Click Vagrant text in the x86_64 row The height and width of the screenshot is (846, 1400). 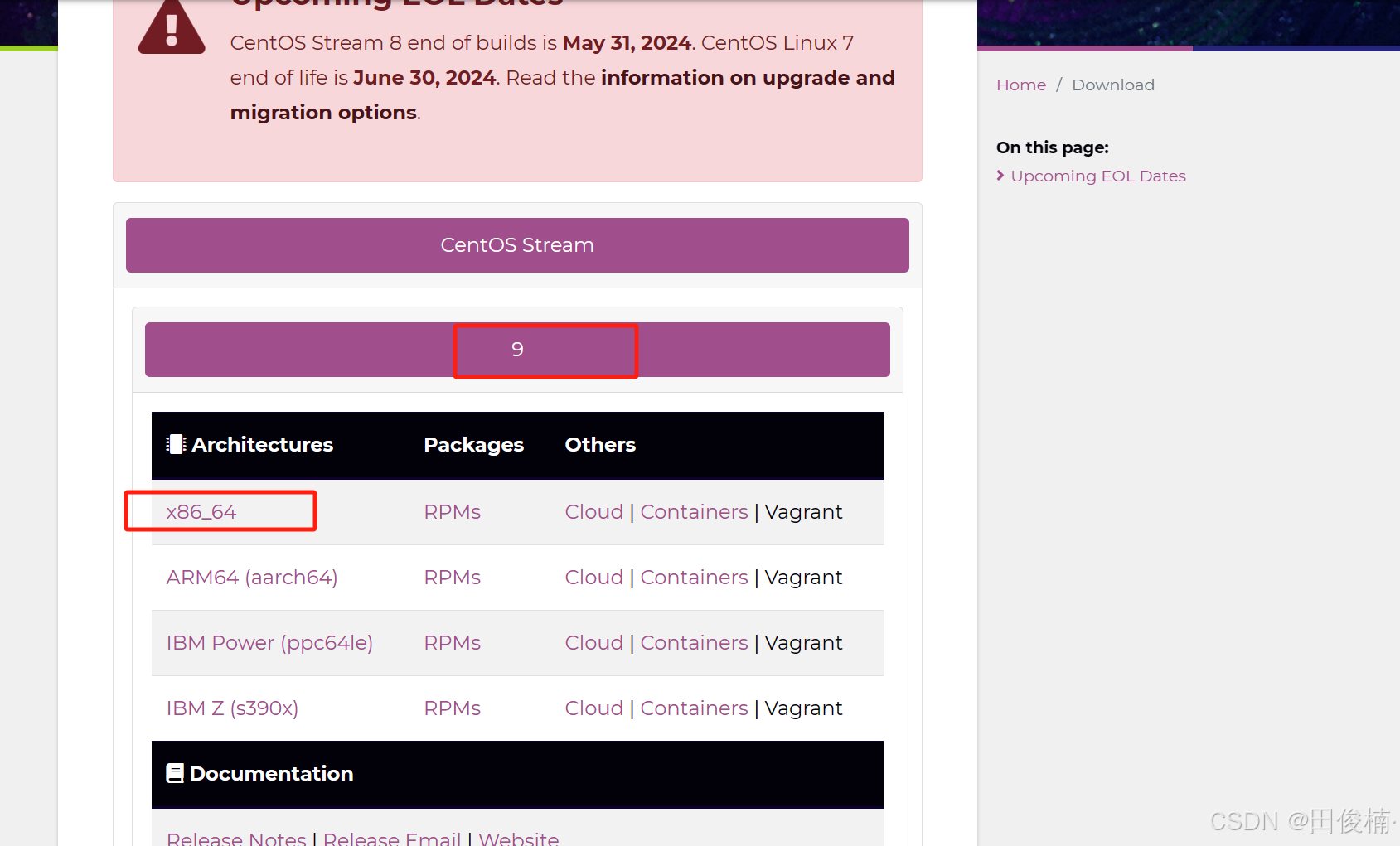[803, 512]
